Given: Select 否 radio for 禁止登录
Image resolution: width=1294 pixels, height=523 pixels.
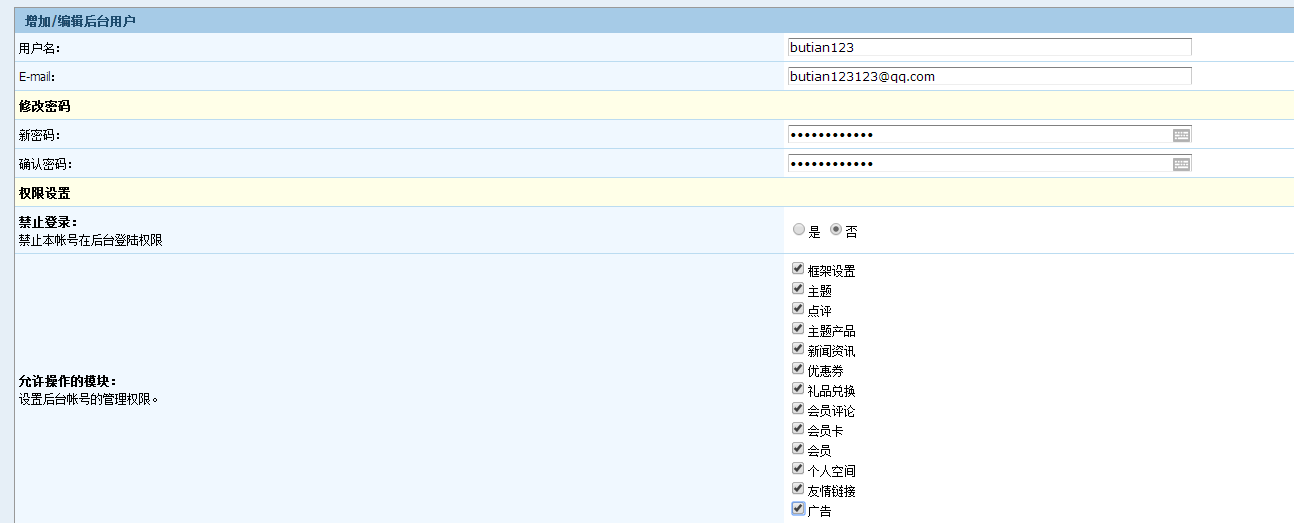Looking at the screenshot, I should [836, 230].
